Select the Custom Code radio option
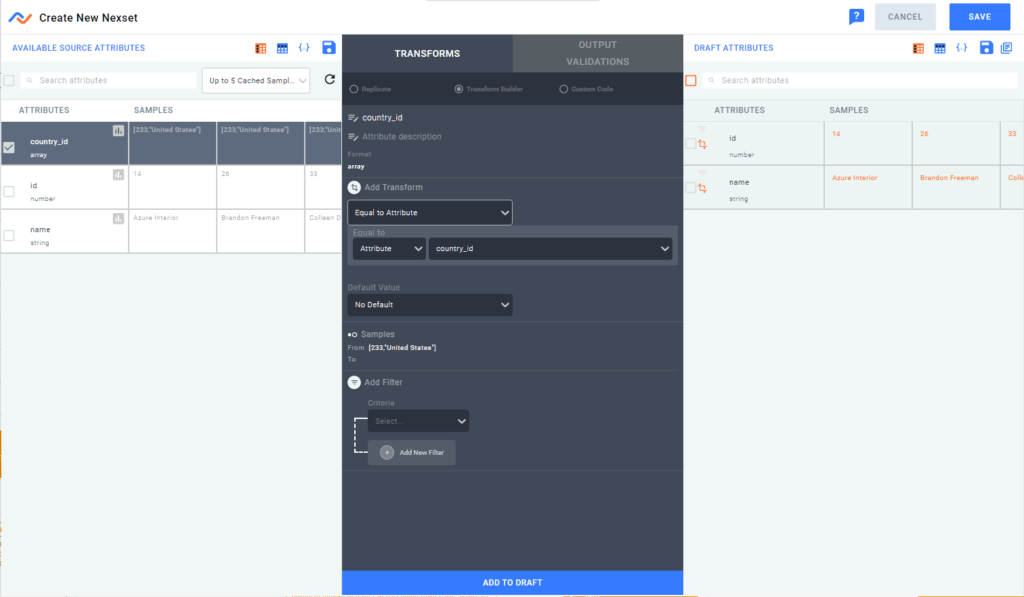Screen dimensions: 1024x597 pos(564,89)
